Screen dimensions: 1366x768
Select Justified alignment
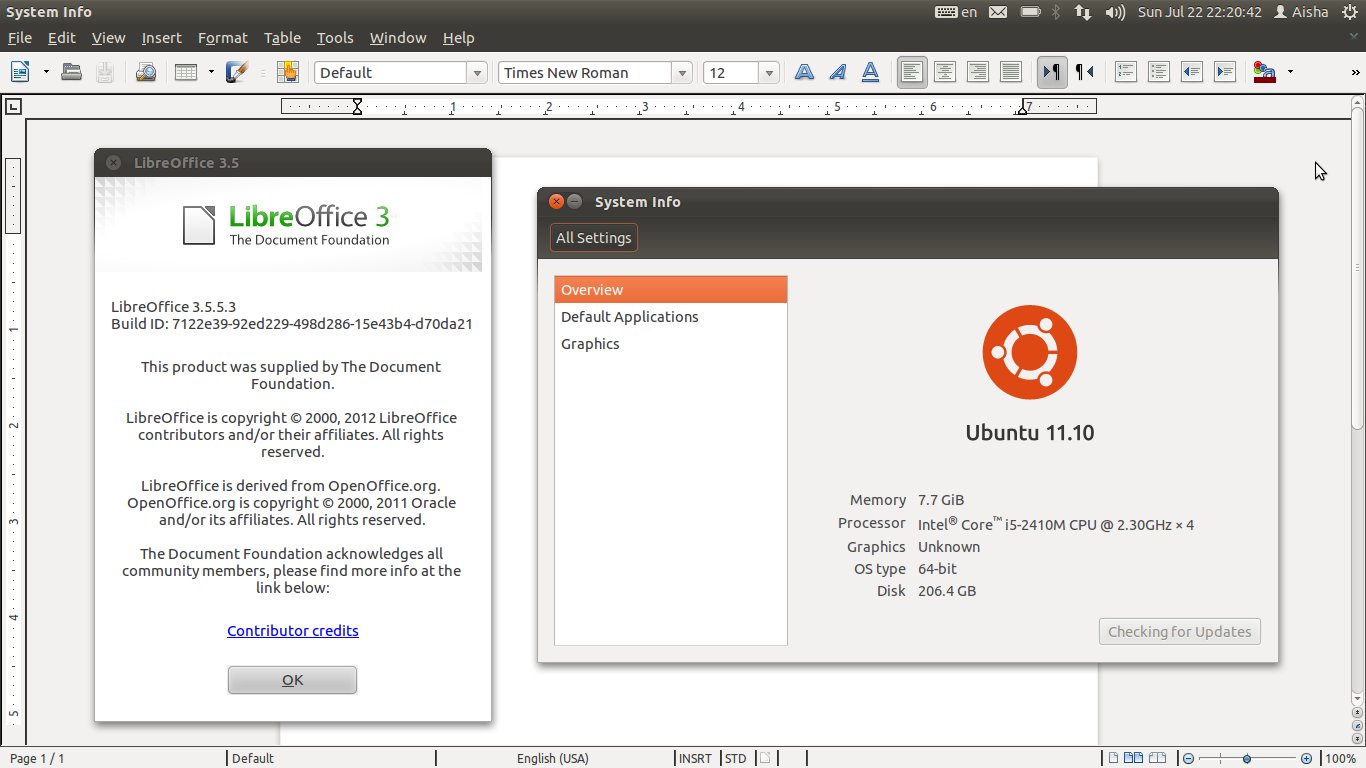pos(1011,72)
